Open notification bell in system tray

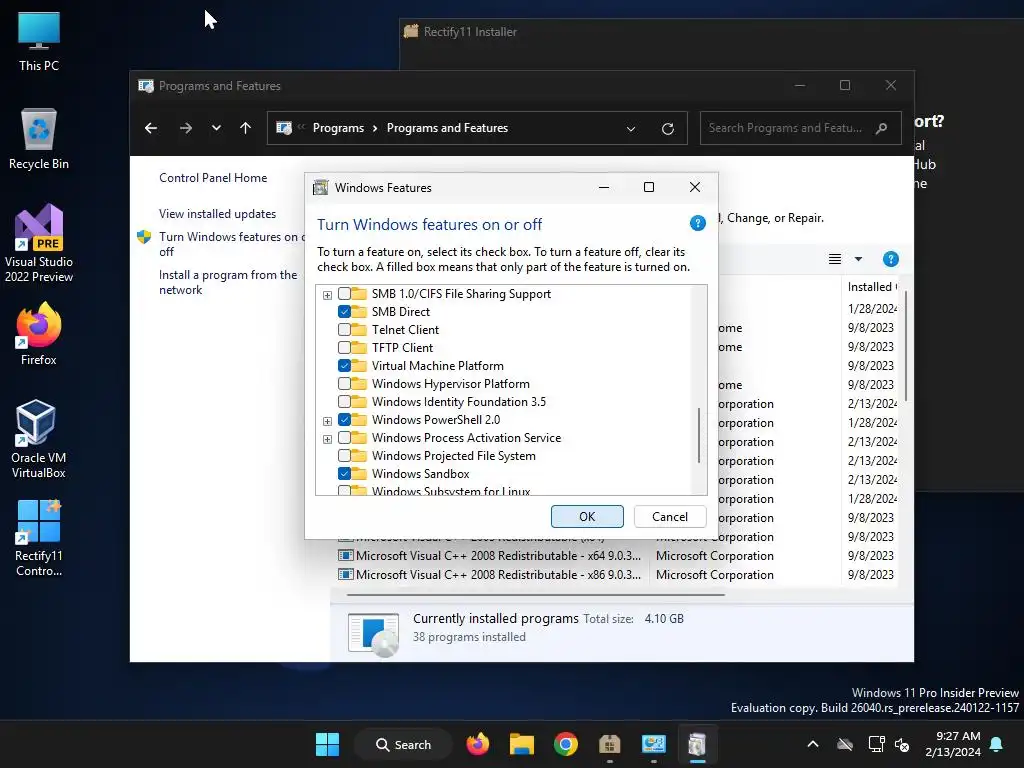(997, 744)
